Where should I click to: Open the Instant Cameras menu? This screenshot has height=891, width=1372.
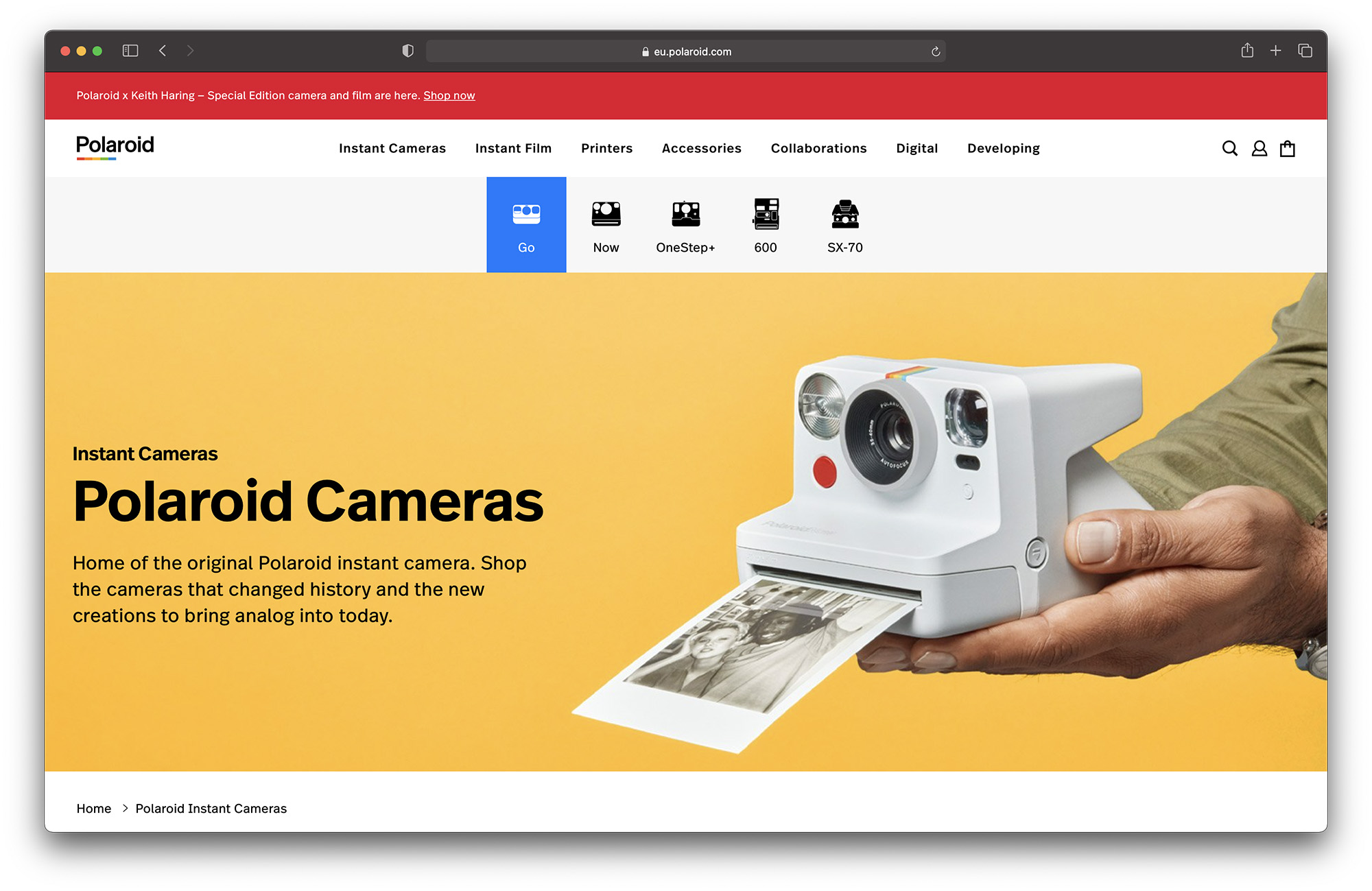pyautogui.click(x=392, y=147)
